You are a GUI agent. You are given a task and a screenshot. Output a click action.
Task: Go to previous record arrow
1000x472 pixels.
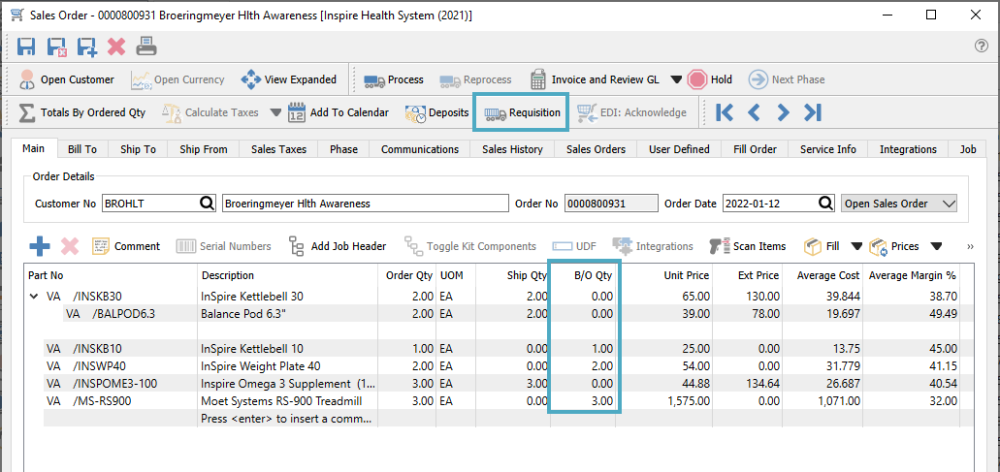754,113
